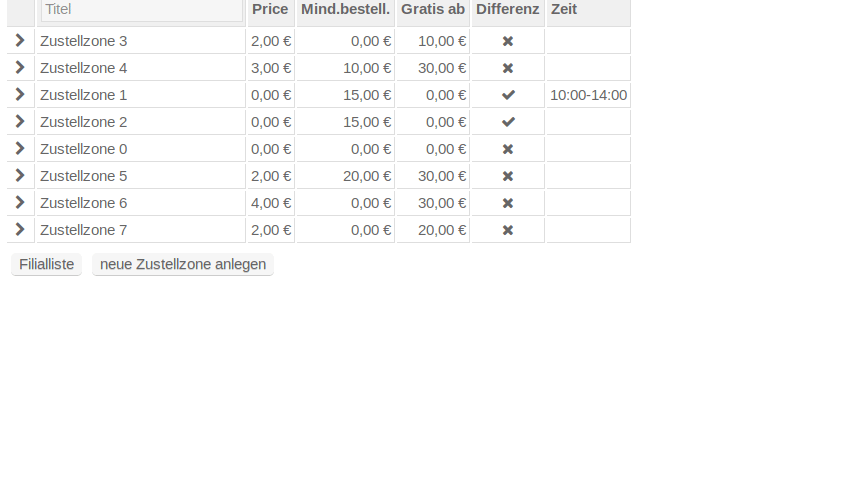
Task: Expand the Zustellzone 4 row
Action: click(20, 68)
